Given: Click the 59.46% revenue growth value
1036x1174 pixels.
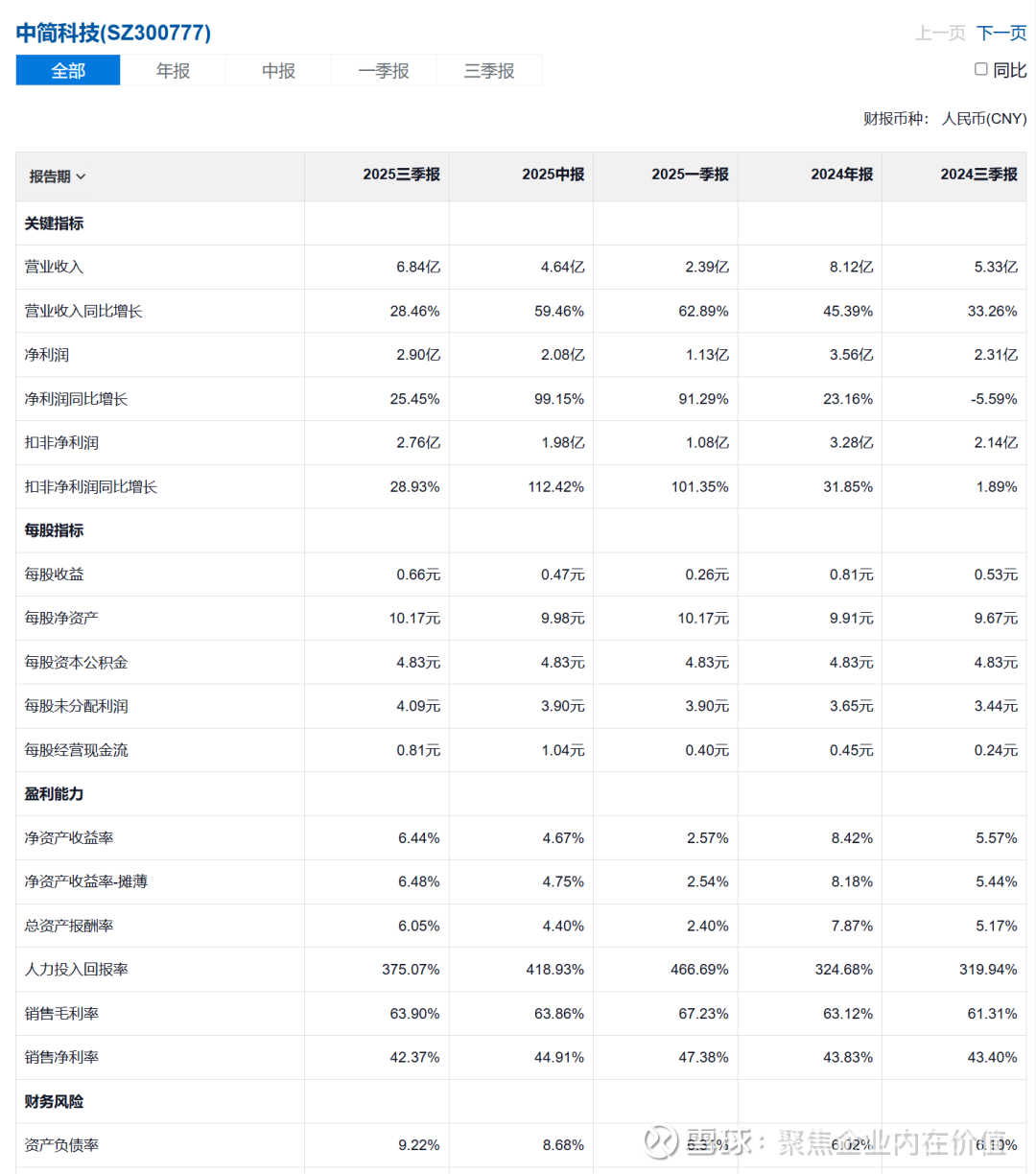Looking at the screenshot, I should coord(559,311).
